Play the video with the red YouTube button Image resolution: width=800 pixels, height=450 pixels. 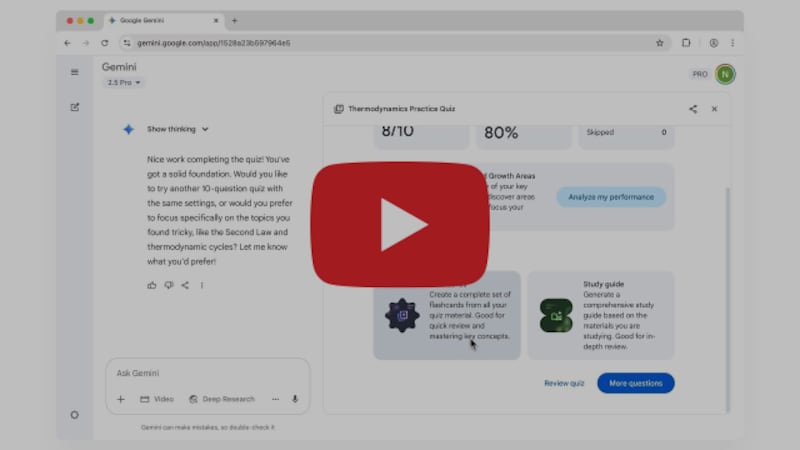pyautogui.click(x=400, y=224)
